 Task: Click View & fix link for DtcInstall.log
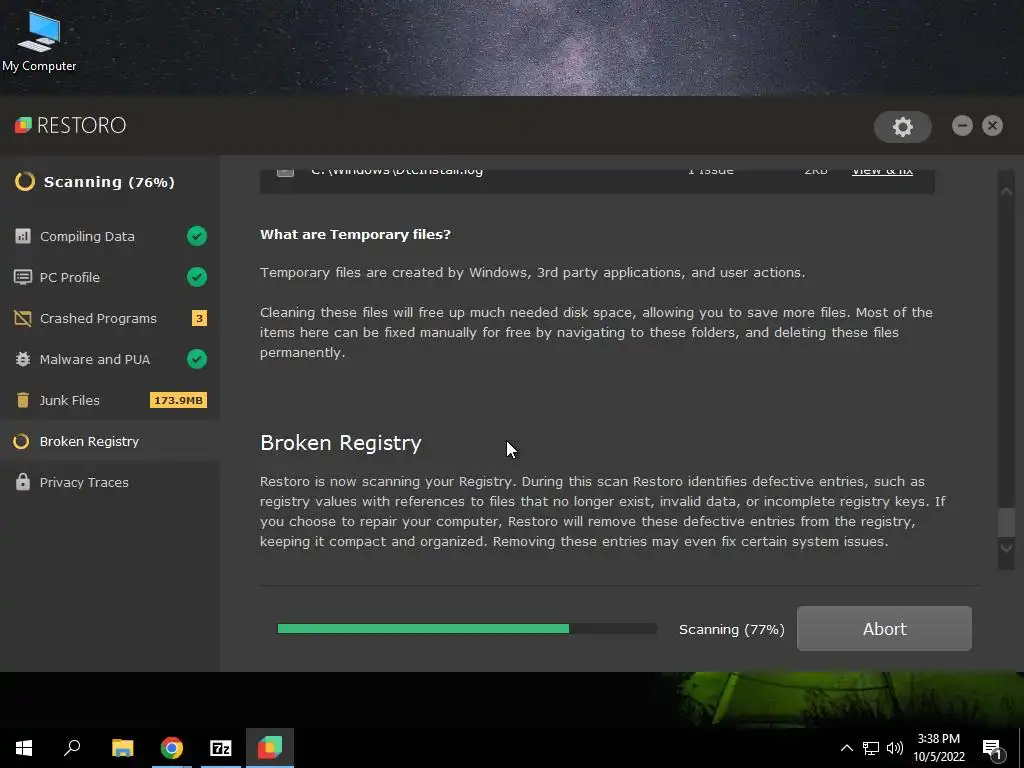(x=882, y=172)
